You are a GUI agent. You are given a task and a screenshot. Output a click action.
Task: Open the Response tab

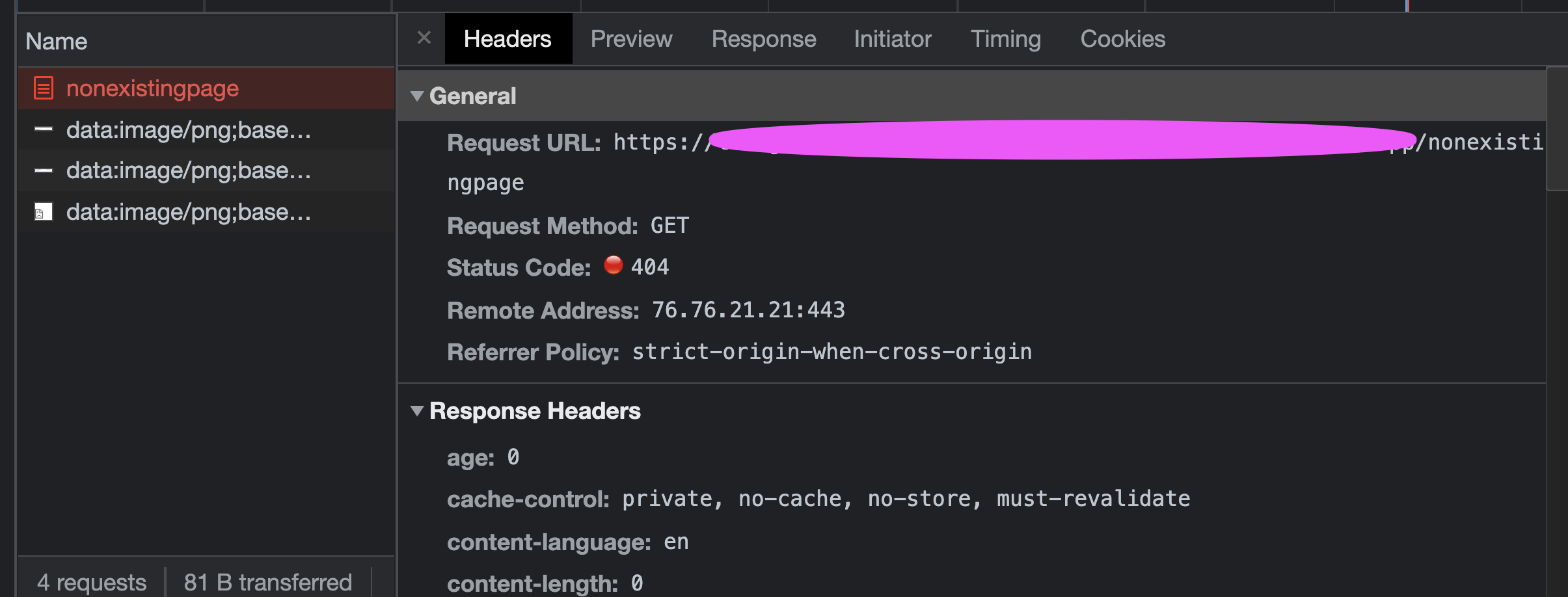[763, 38]
